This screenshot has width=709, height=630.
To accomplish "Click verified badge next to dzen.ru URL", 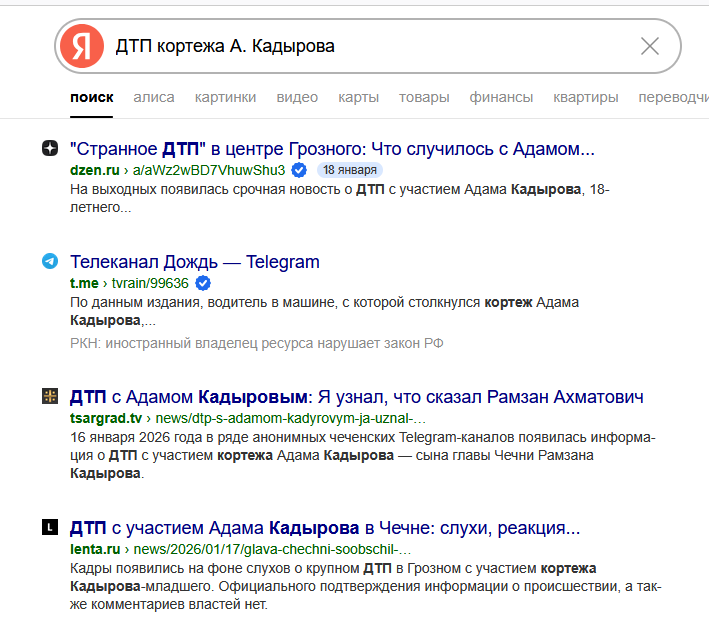I will point(299,170).
